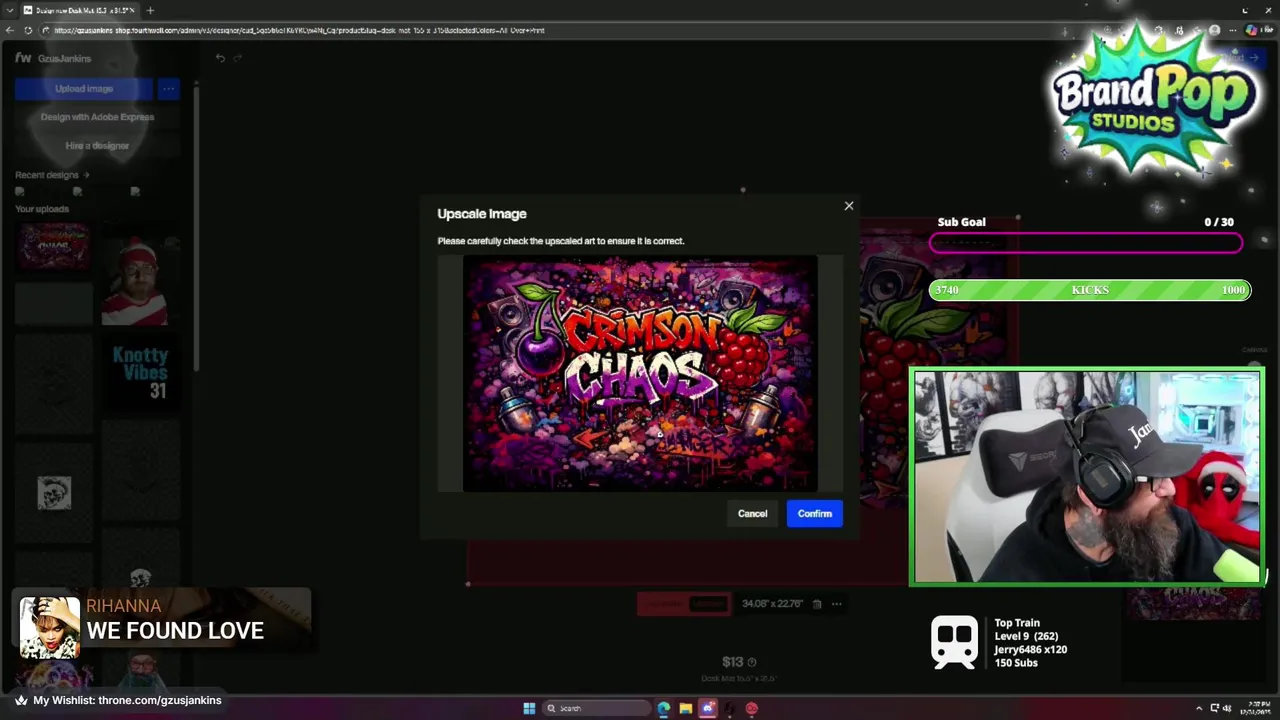1280x720 pixels.
Task: Delete the design using trash icon
Action: click(x=817, y=604)
